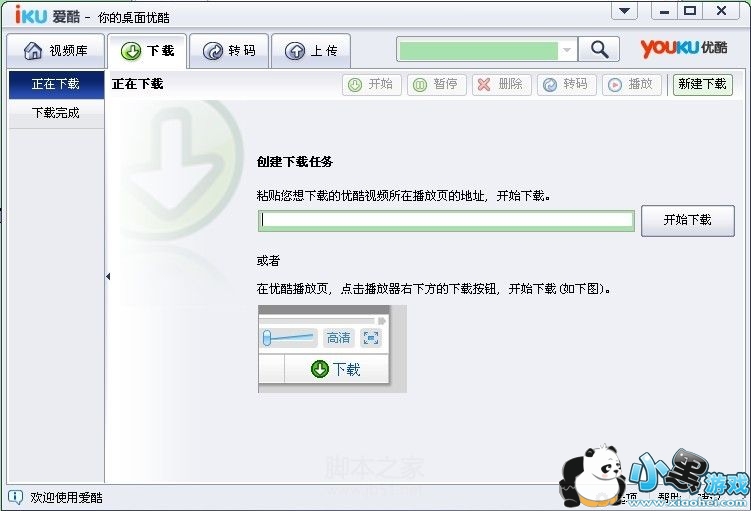This screenshot has width=751, height=511.
Task: Open the 上传 upload tab
Action: click(x=311, y=51)
